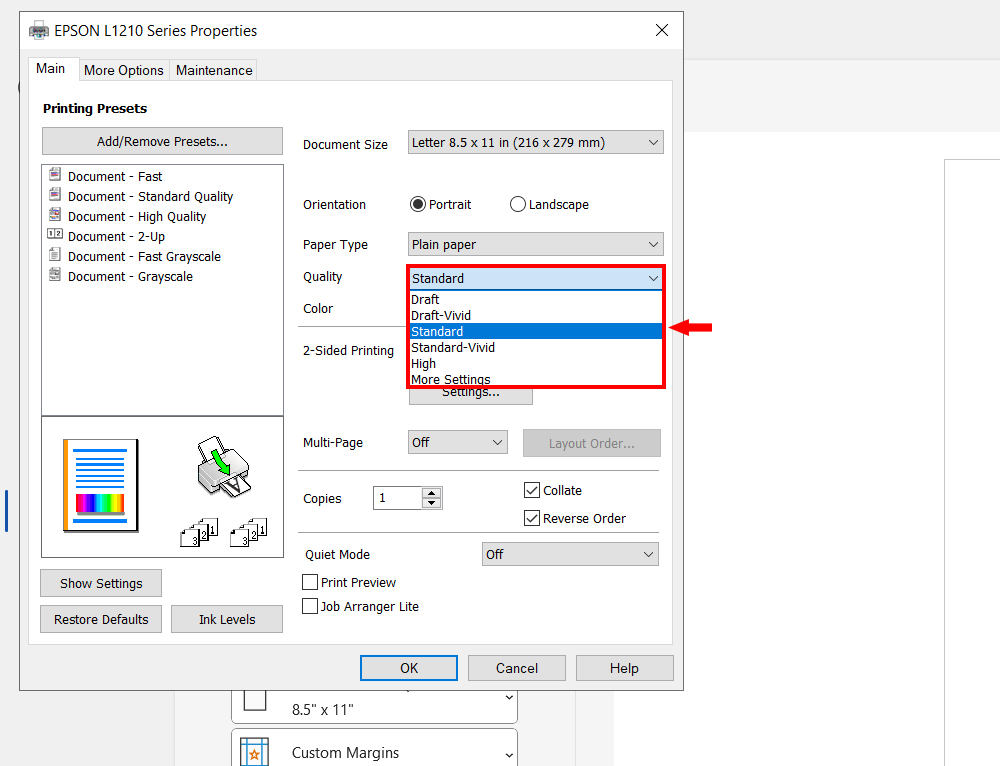This screenshot has width=1000, height=766.
Task: Click the Ink Levels button
Action: 227,619
